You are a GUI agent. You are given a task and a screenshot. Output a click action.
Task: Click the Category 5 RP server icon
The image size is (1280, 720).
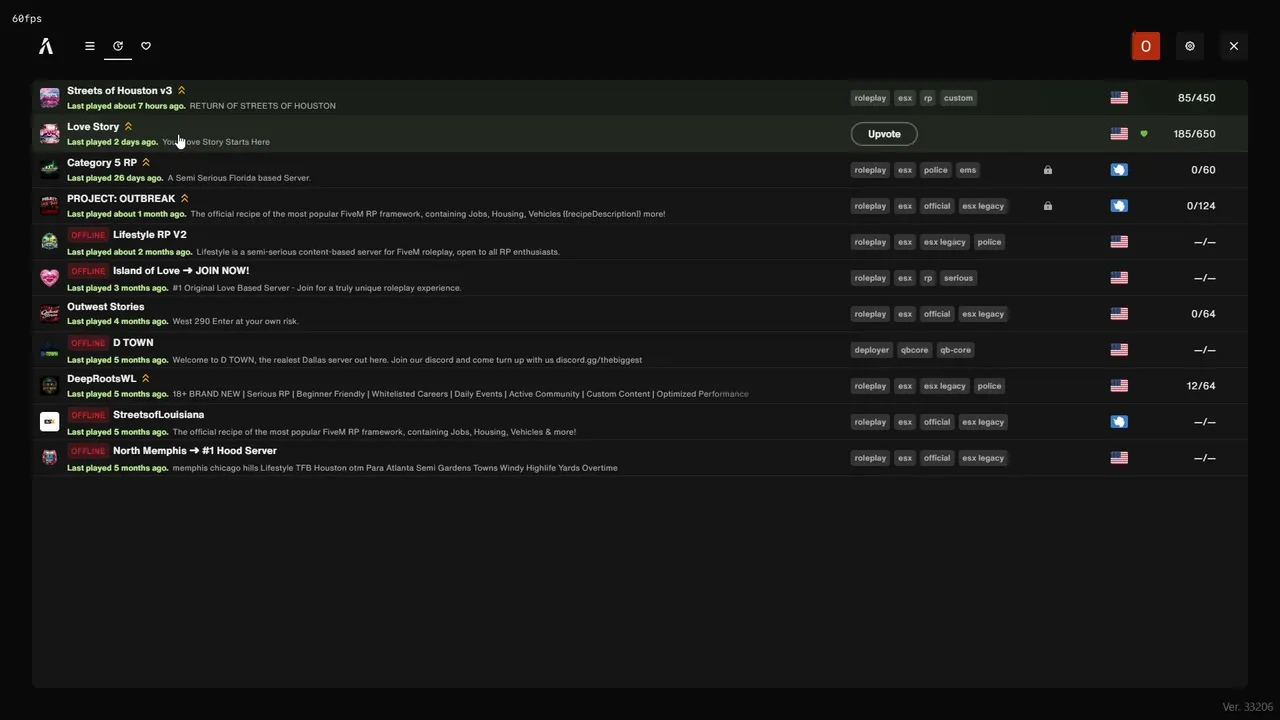point(49,170)
